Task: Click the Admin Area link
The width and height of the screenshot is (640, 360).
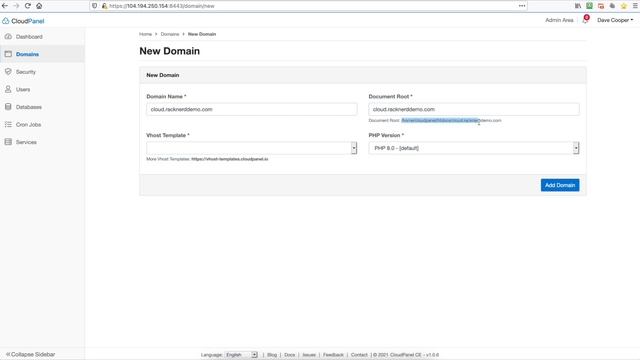Action: [x=559, y=20]
